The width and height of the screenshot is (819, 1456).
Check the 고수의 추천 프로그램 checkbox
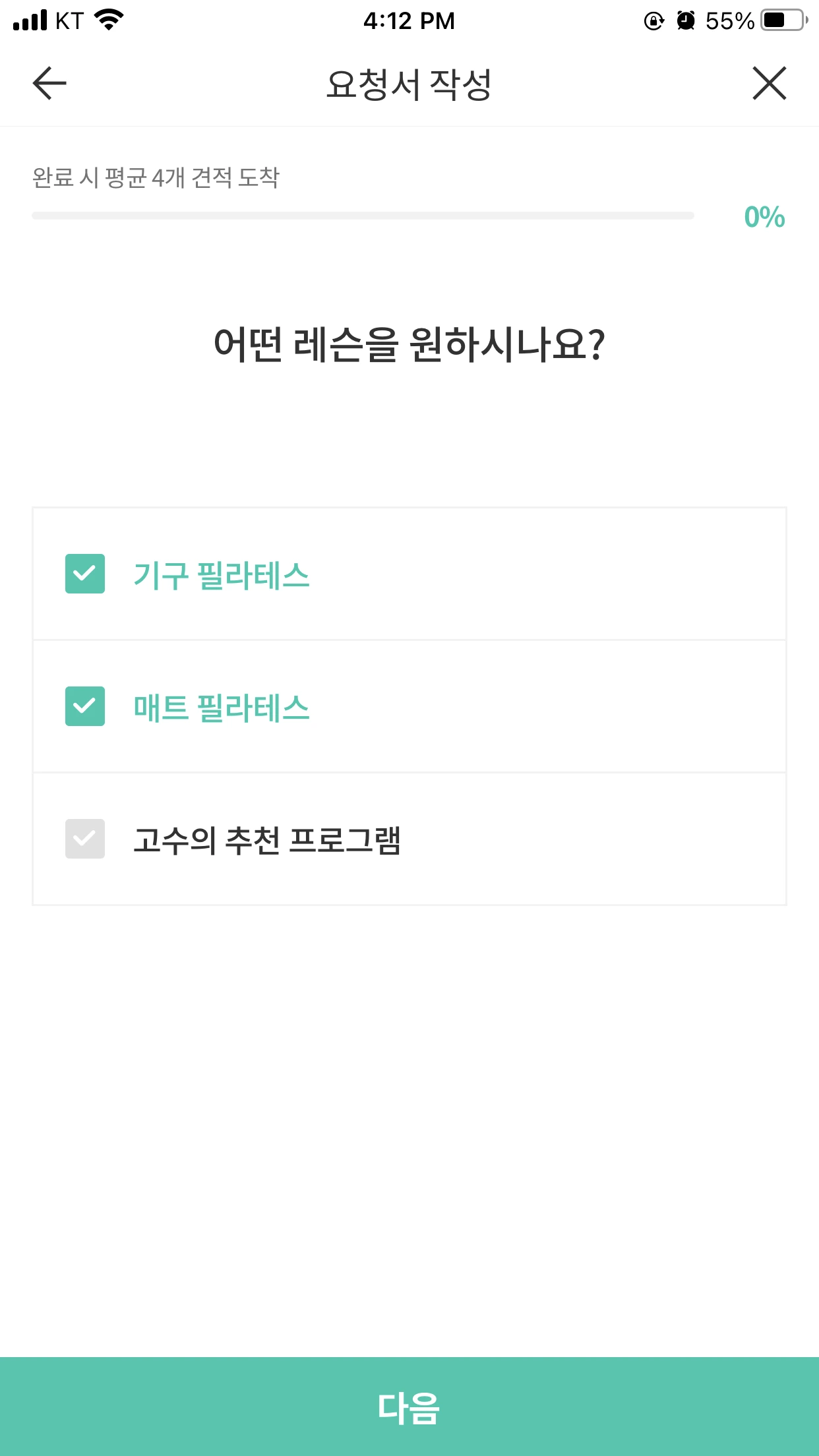pyautogui.click(x=85, y=839)
